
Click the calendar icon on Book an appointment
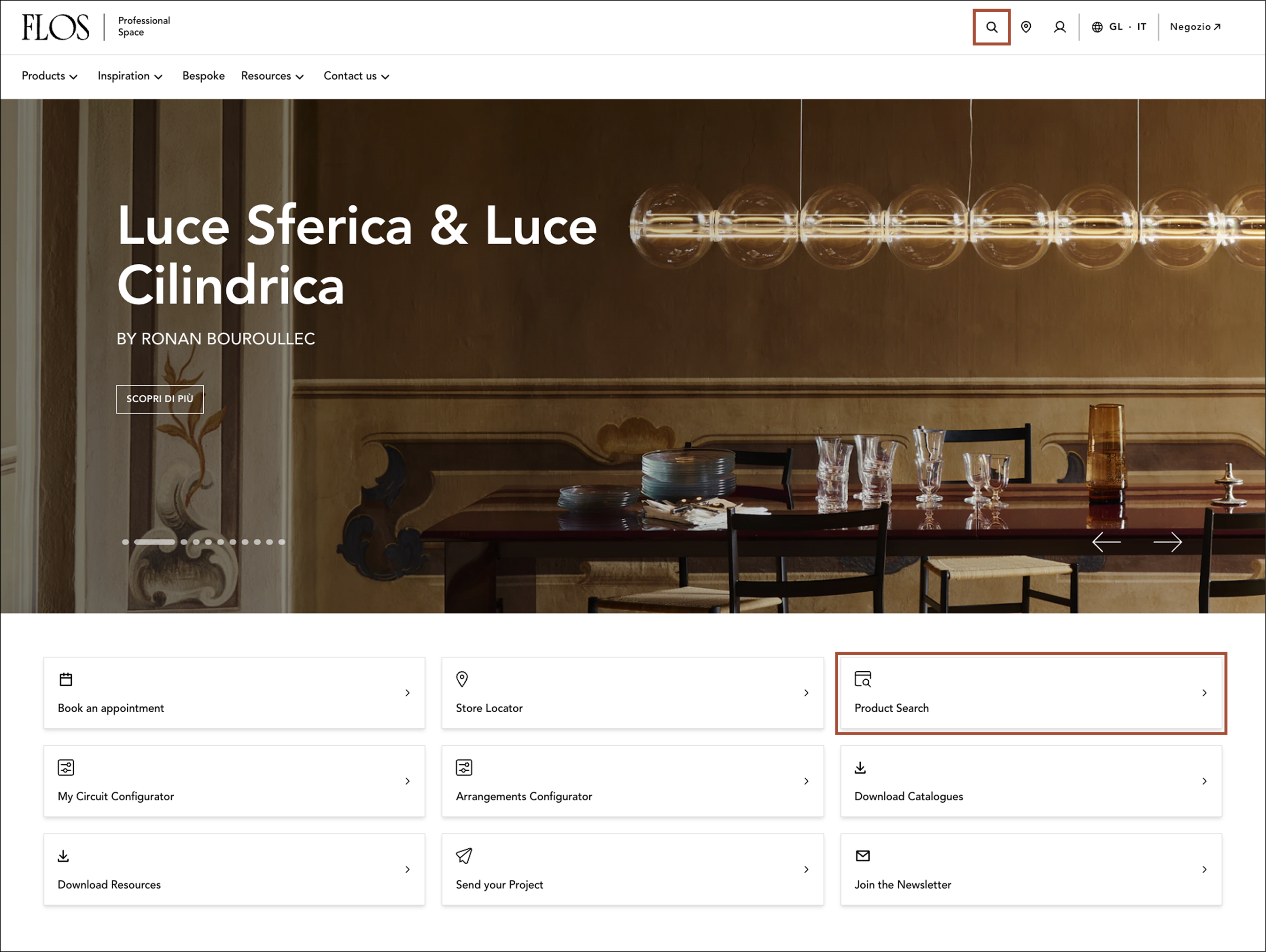tap(66, 679)
